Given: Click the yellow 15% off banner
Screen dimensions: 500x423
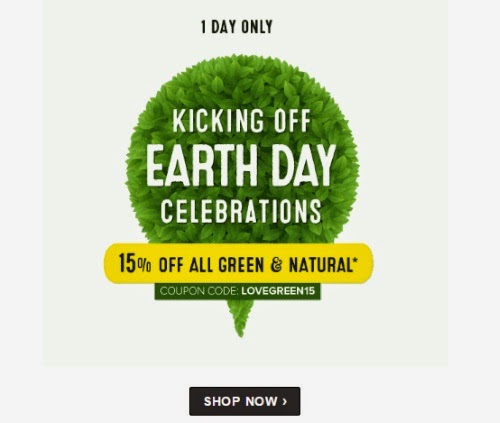Looking at the screenshot, I should point(239,263).
